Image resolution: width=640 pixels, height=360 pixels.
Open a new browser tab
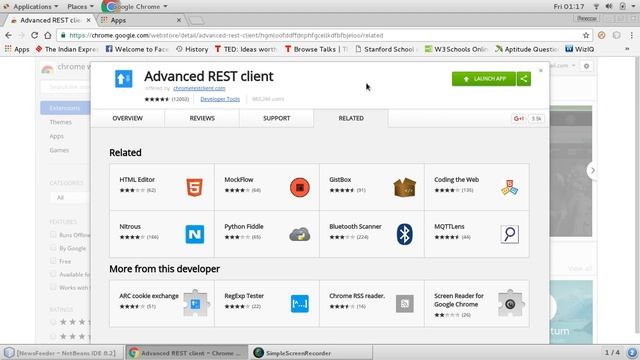(x=196, y=20)
